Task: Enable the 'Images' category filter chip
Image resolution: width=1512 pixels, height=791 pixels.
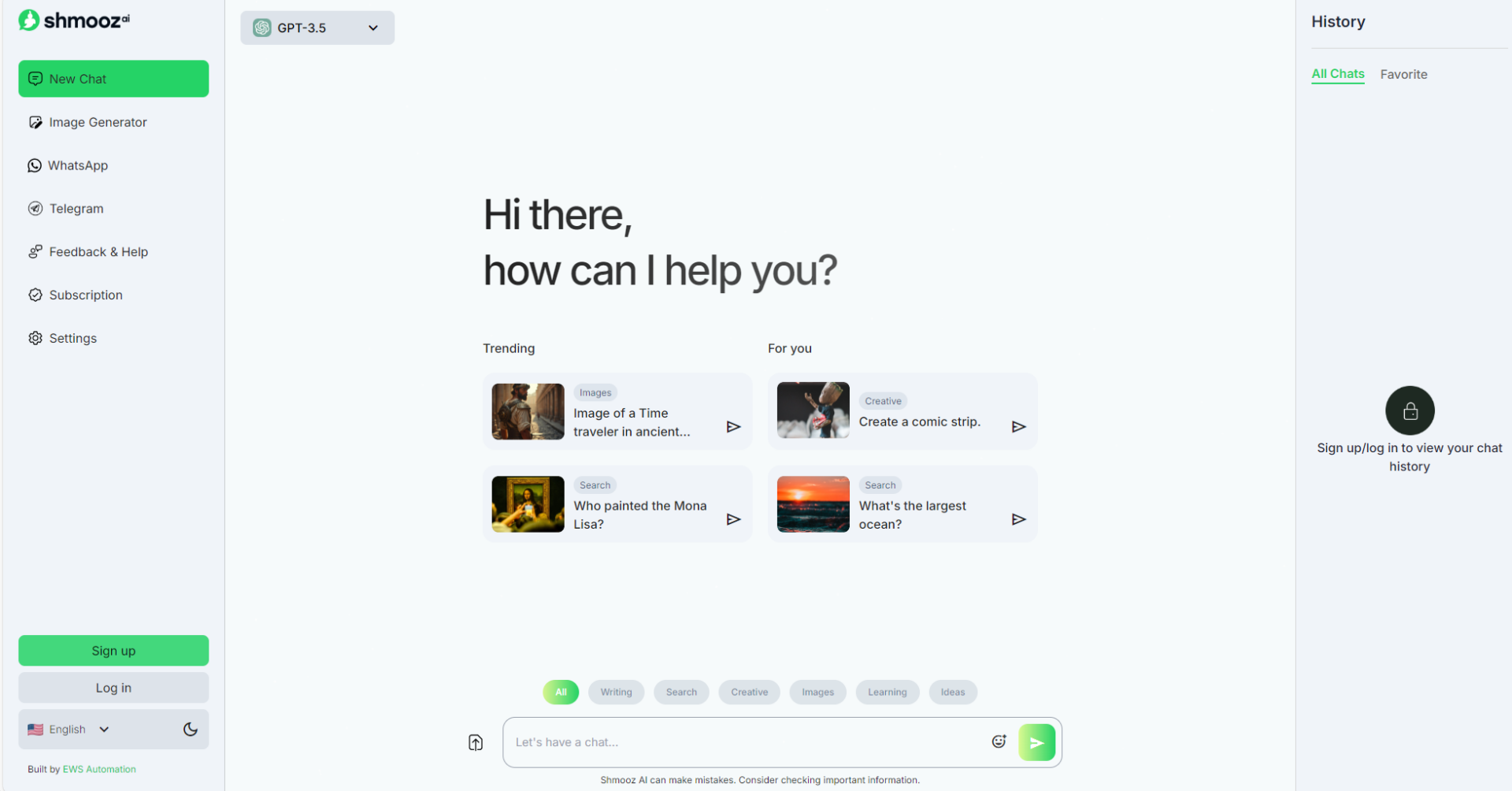Action: pyautogui.click(x=817, y=693)
